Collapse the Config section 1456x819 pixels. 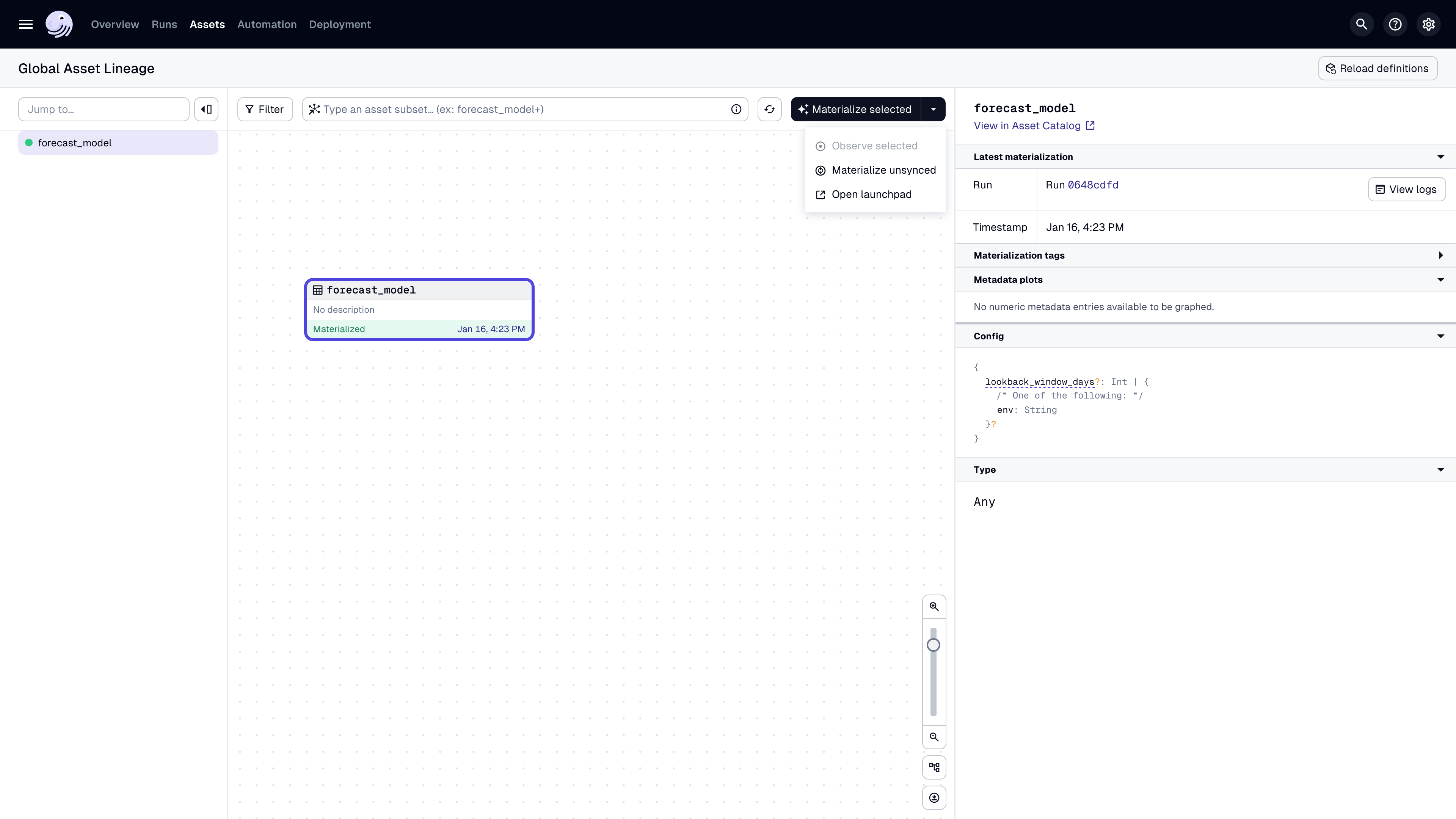pos(1440,336)
